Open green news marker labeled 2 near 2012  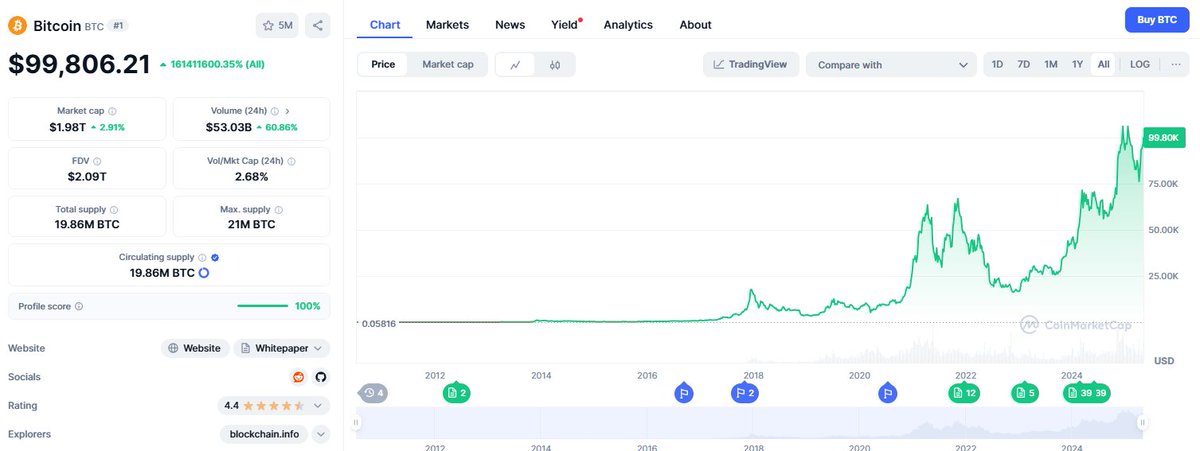coord(456,393)
